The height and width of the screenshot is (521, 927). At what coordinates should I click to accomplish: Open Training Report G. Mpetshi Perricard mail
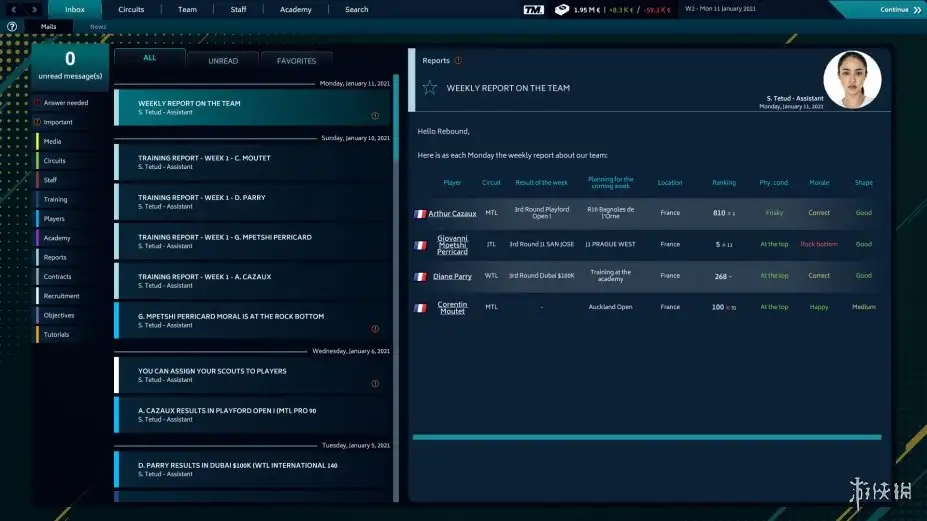(x=253, y=241)
